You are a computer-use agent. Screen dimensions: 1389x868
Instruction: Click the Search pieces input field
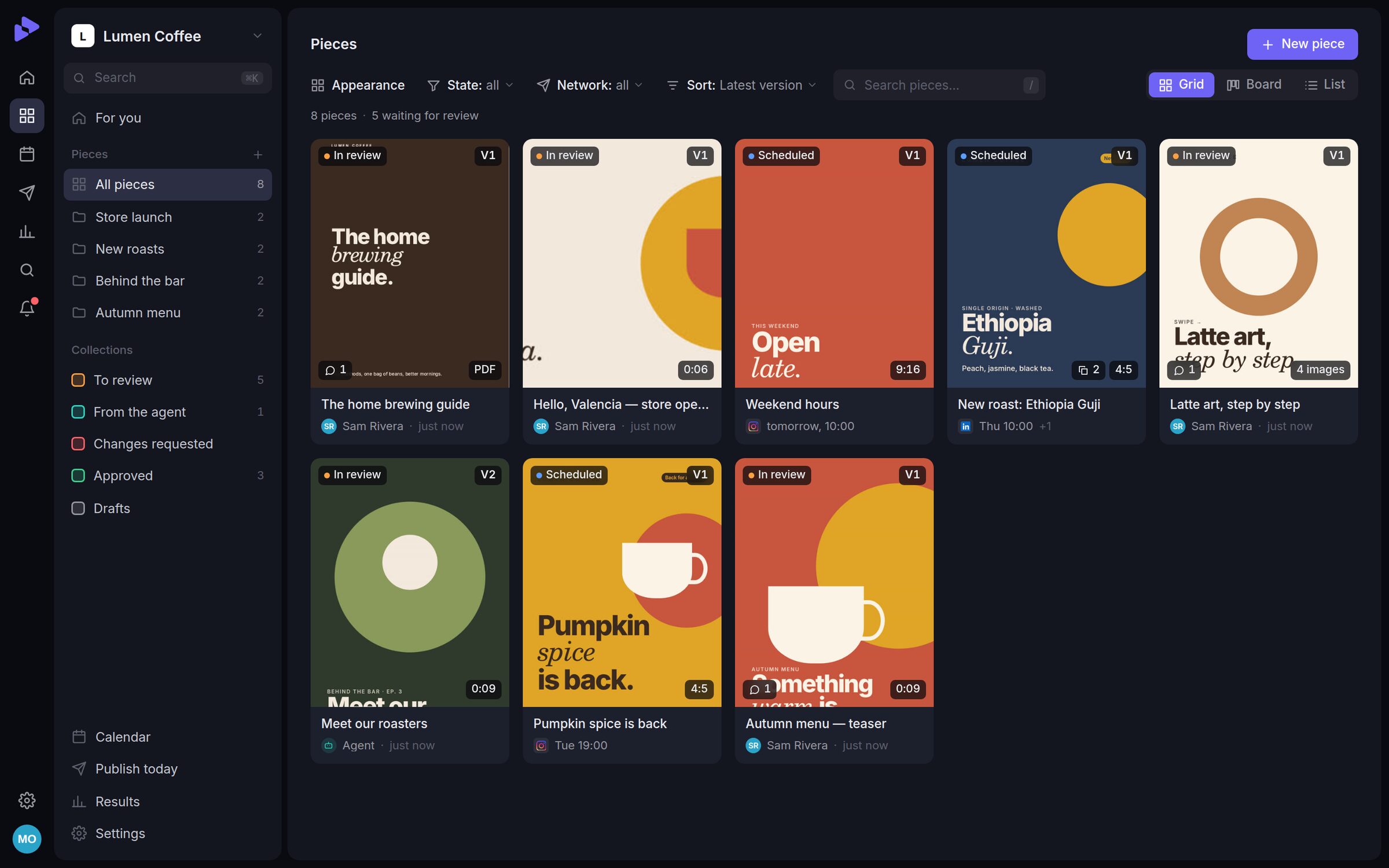point(939,85)
